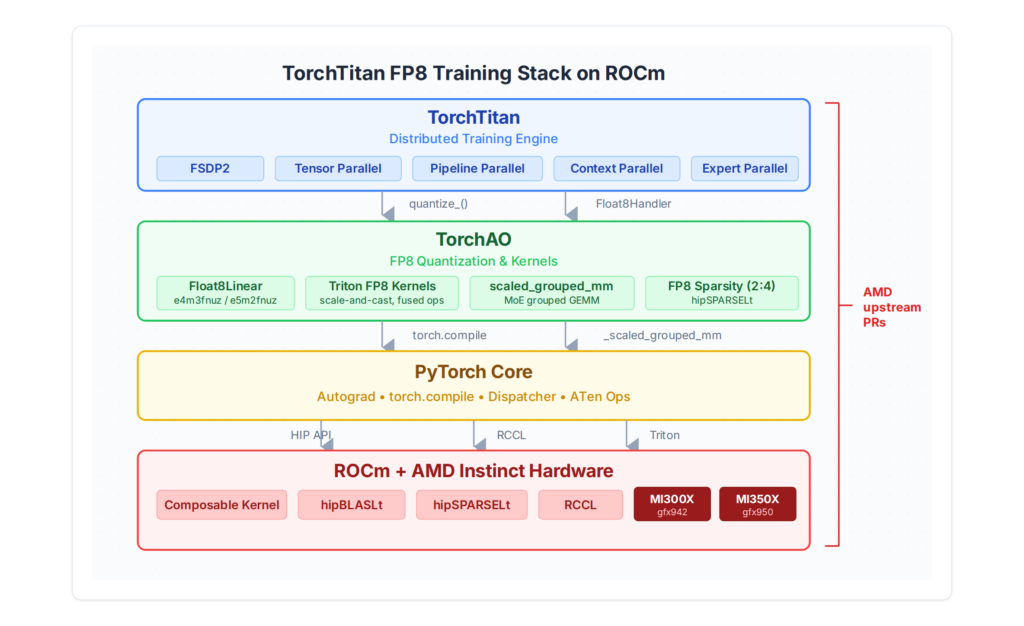Click the RCCL arrow label above ROCm layer
Screen dimensions: 1024x626
pos(511,435)
